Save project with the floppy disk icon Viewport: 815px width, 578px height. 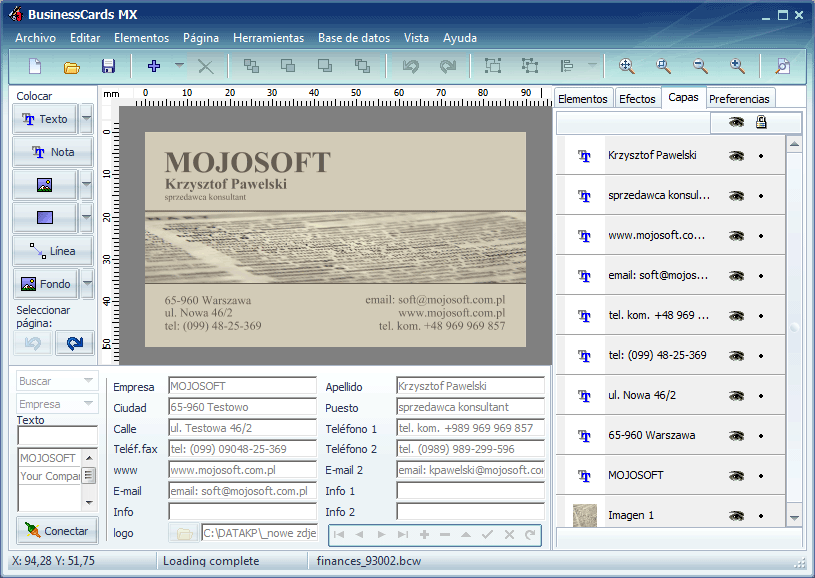(108, 66)
